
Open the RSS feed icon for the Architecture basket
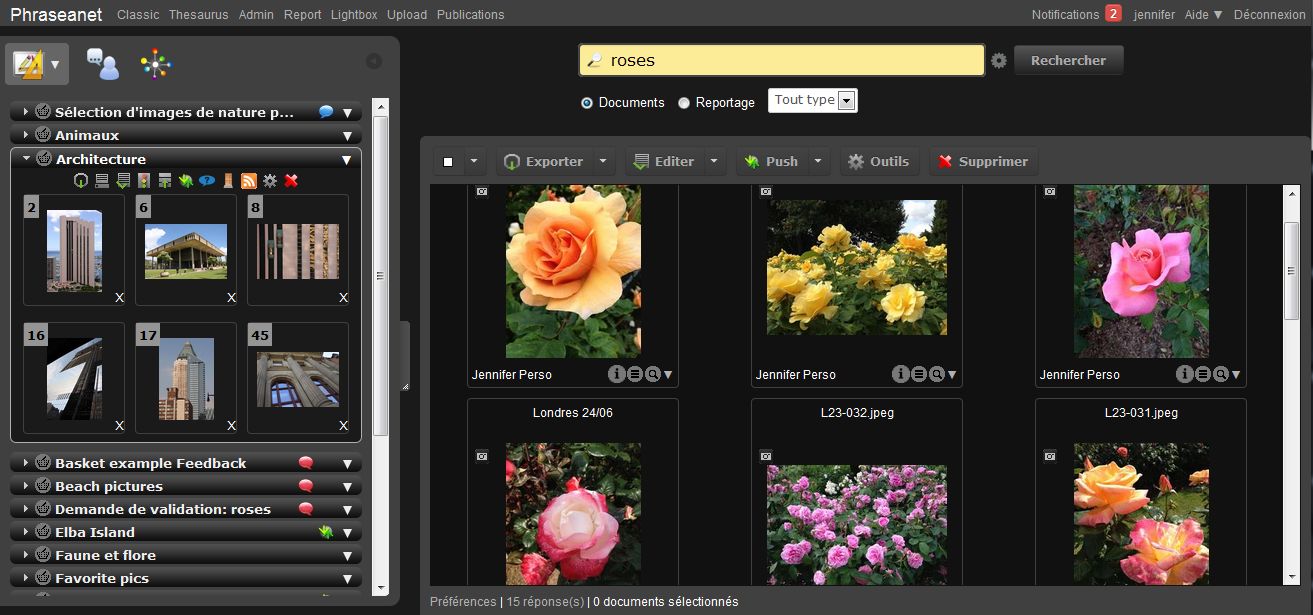(247, 180)
